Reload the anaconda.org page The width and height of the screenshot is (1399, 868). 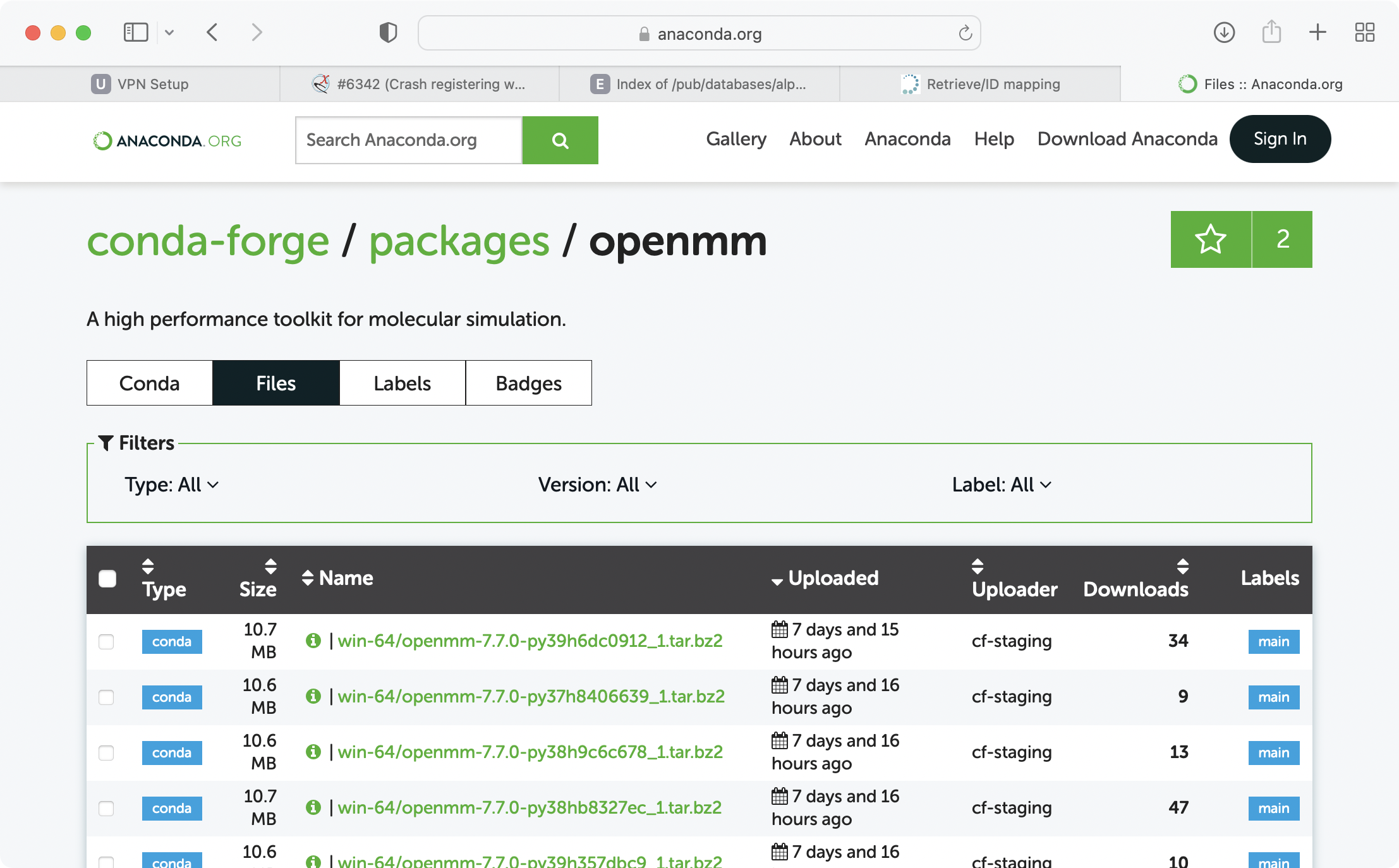pyautogui.click(x=965, y=33)
